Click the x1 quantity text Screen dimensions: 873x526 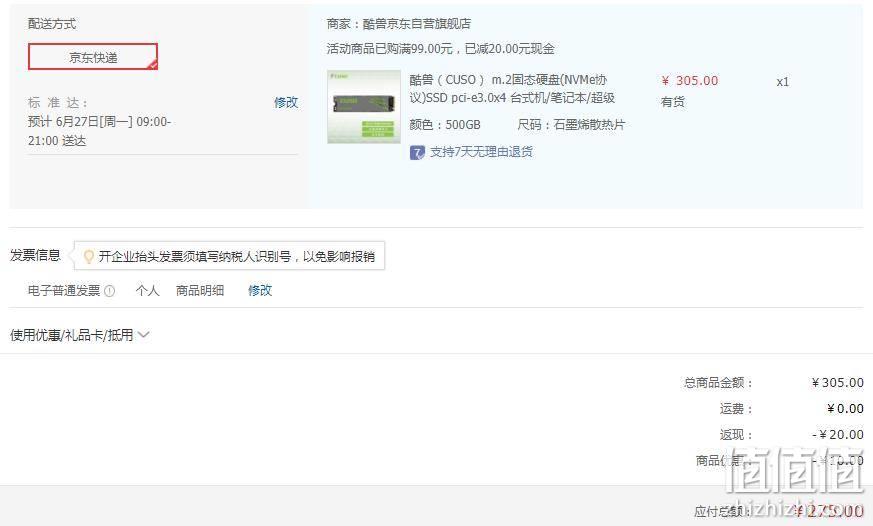pos(782,82)
